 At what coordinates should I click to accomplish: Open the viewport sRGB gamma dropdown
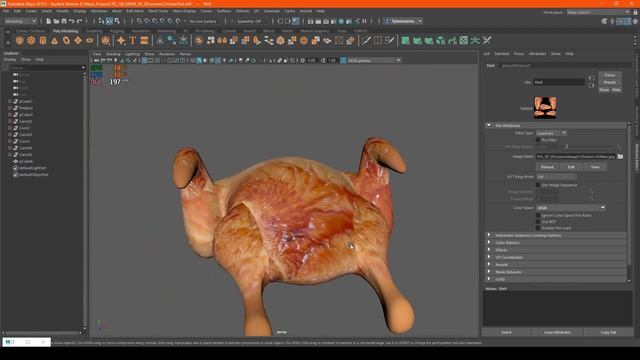point(374,60)
